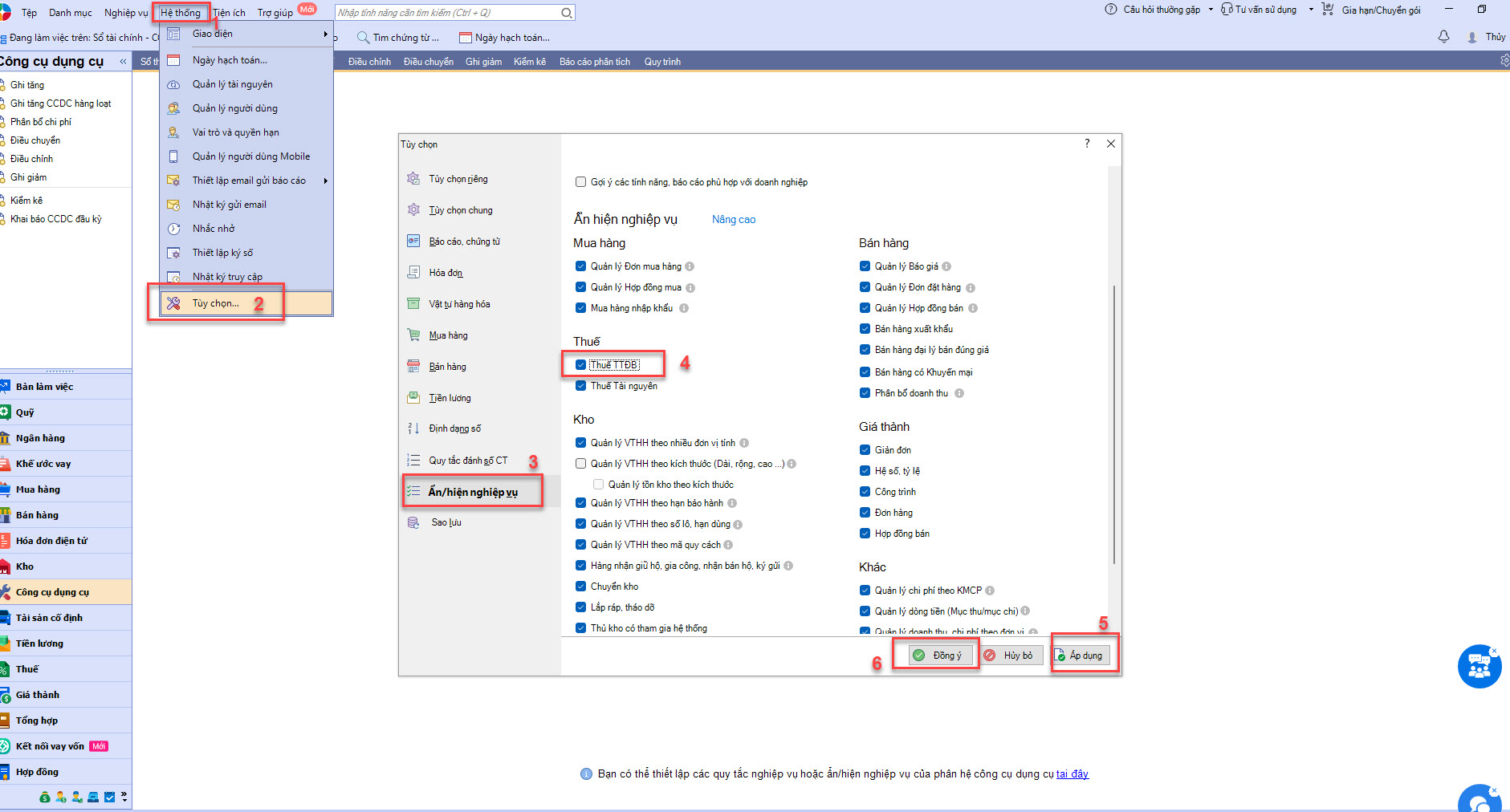The height and width of the screenshot is (812, 1510).
Task: Open the floating community chat icon
Action: click(1479, 666)
